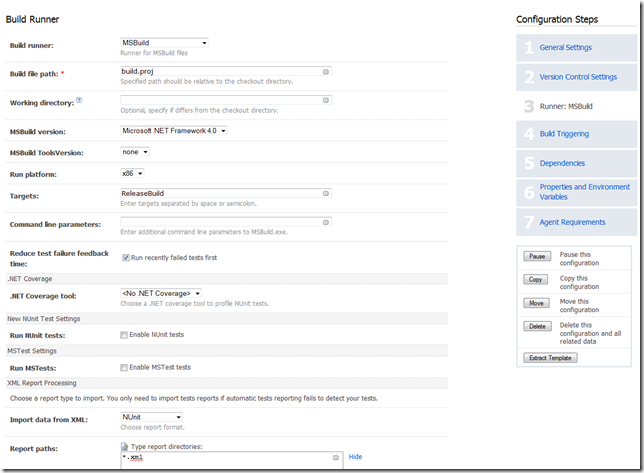Open the Run platform dropdown
Screen dimensions: 644x473
[132, 173]
